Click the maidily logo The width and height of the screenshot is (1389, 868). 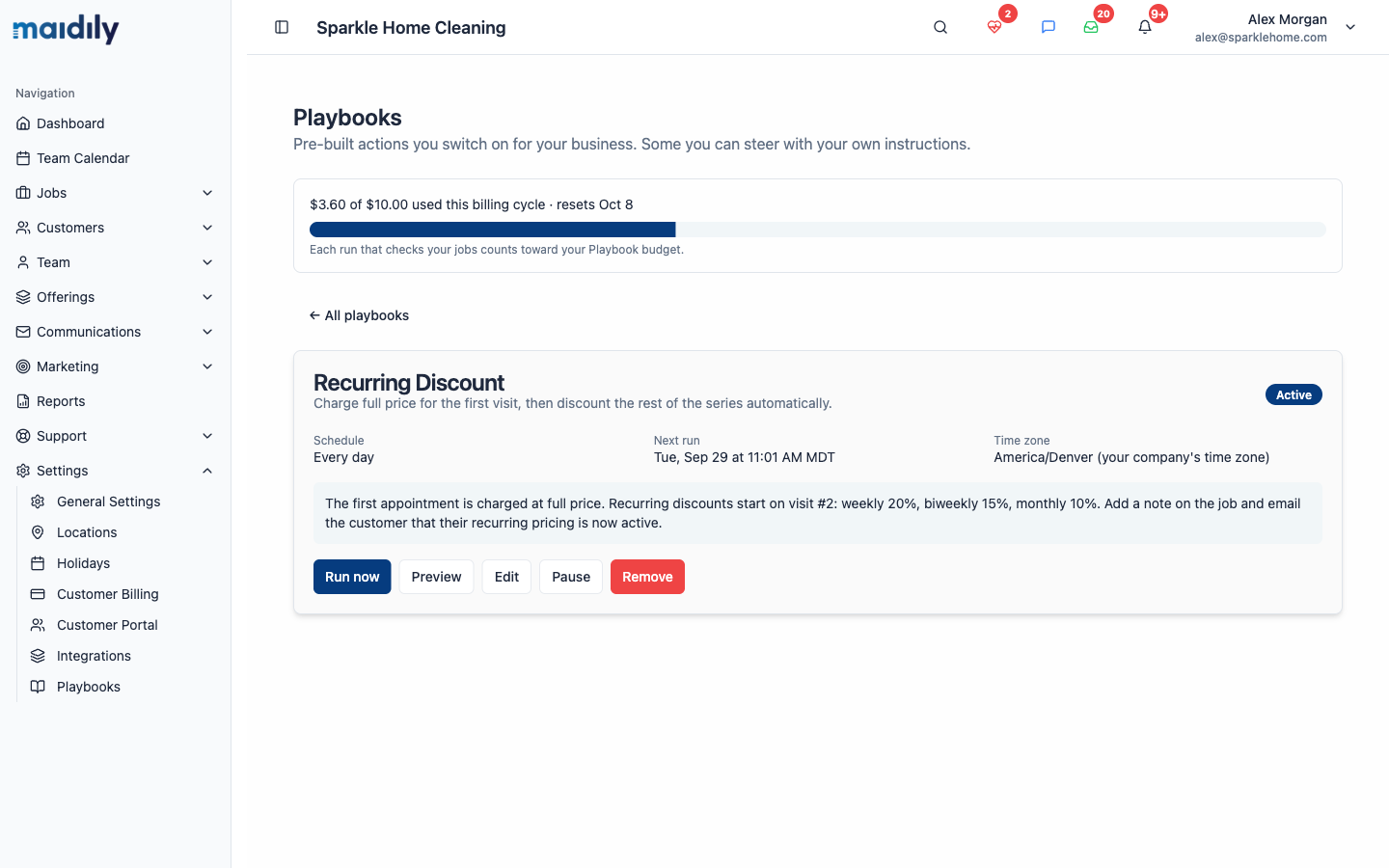coord(66,29)
